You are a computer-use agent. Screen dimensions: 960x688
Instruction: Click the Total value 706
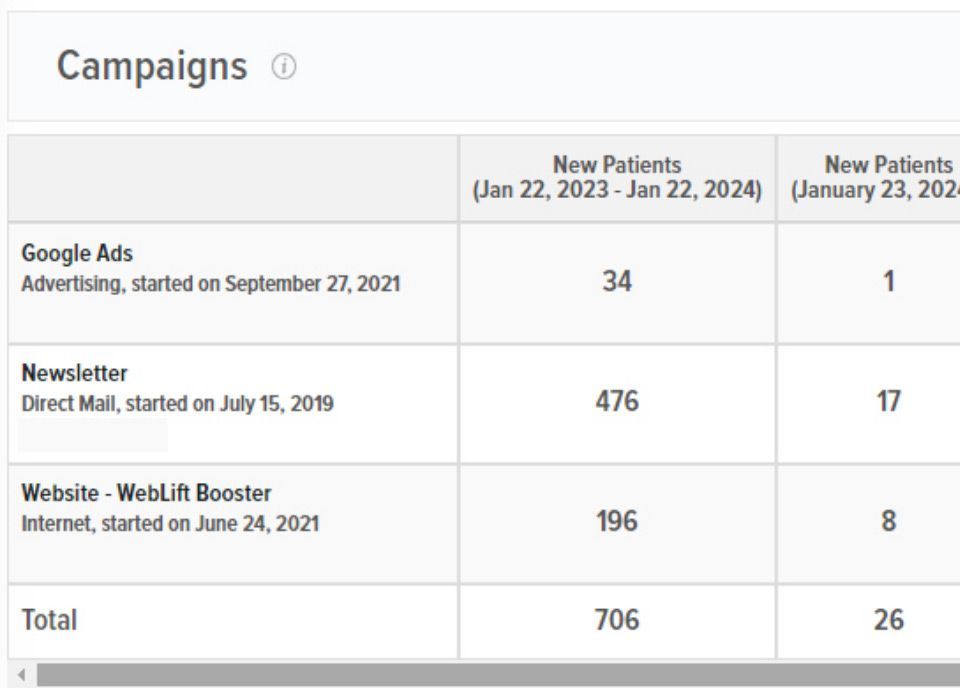616,620
